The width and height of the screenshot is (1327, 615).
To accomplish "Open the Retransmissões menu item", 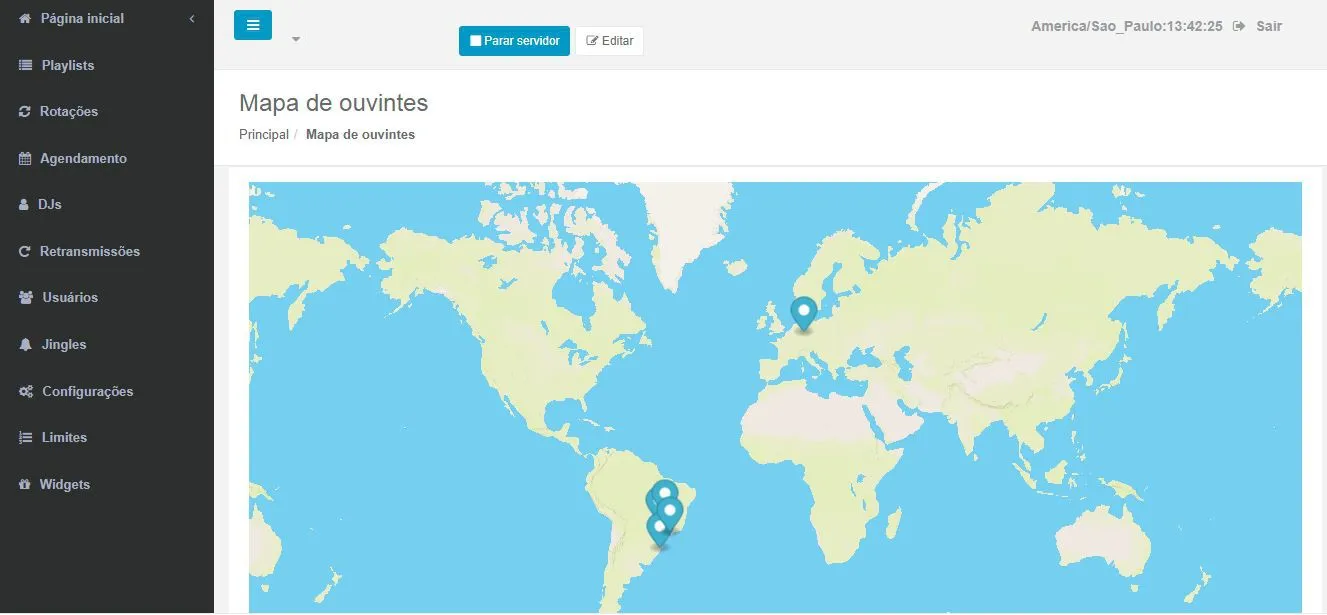I will point(89,252).
